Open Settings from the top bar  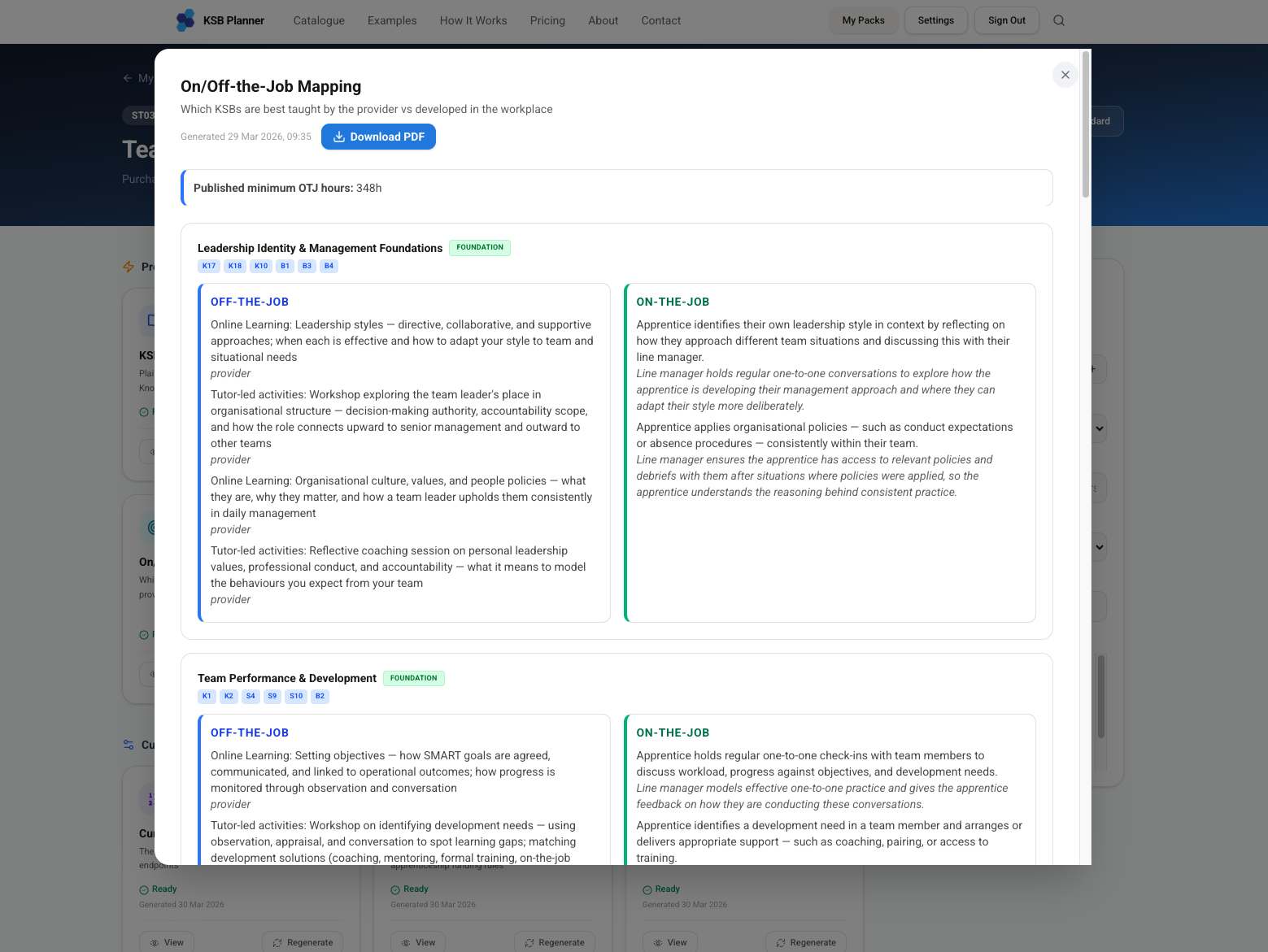pos(935,20)
